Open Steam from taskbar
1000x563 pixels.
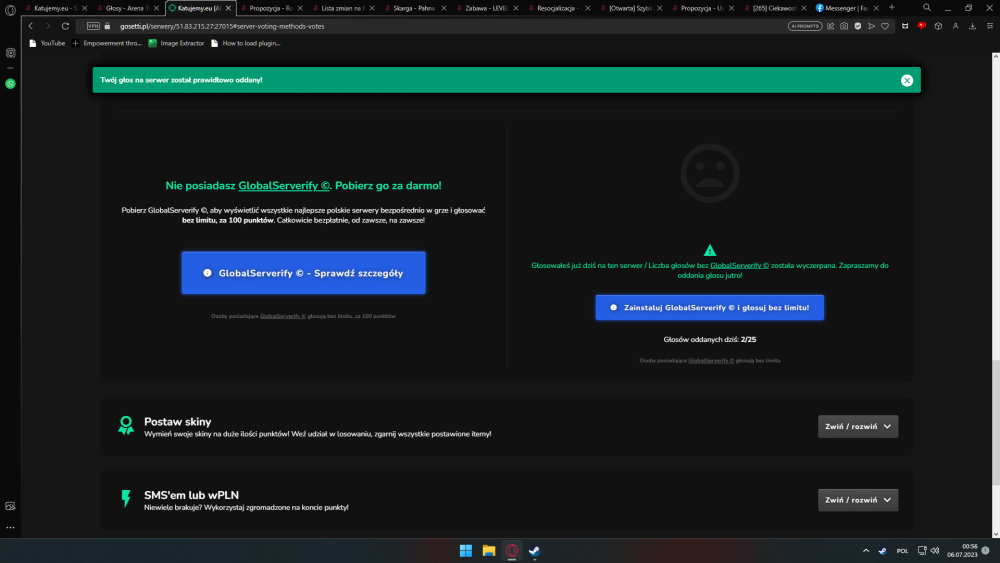(x=534, y=551)
